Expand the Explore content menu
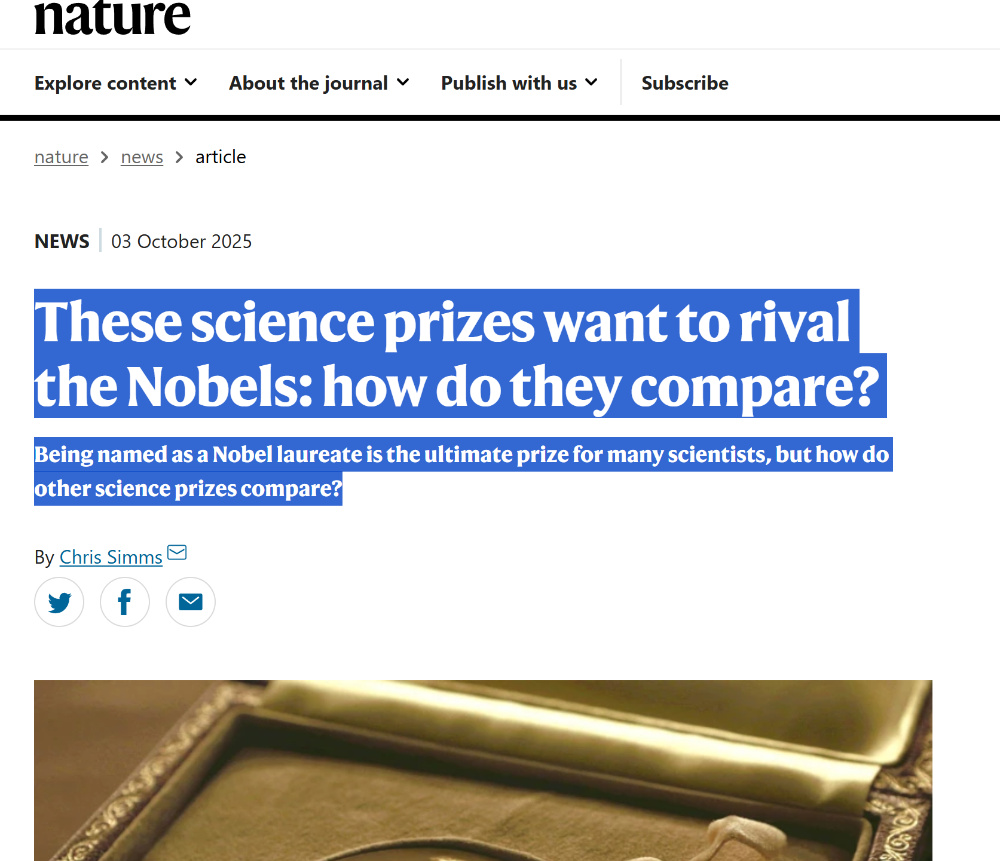This screenshot has width=1000, height=861. point(115,83)
